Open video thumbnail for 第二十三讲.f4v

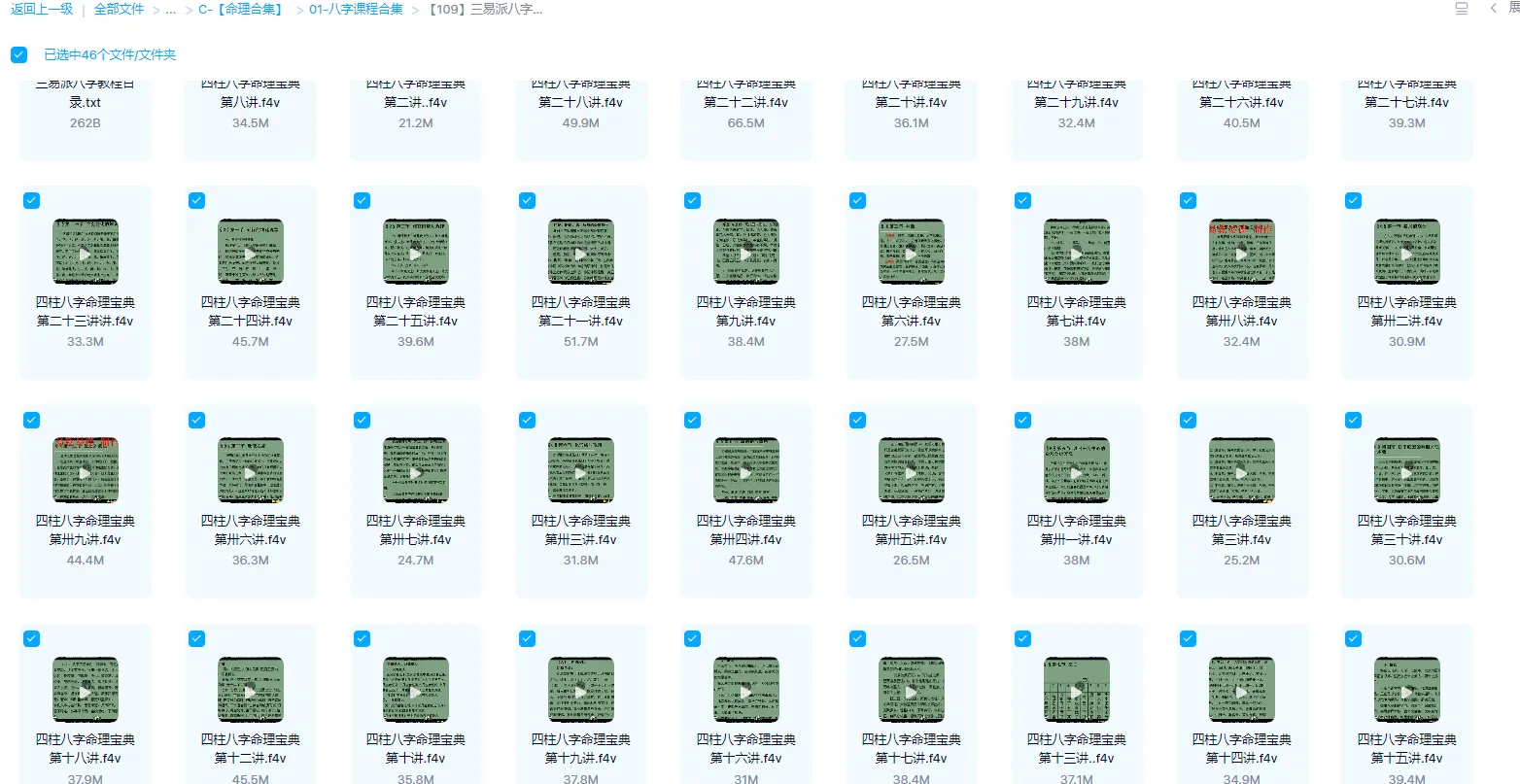[x=86, y=252]
